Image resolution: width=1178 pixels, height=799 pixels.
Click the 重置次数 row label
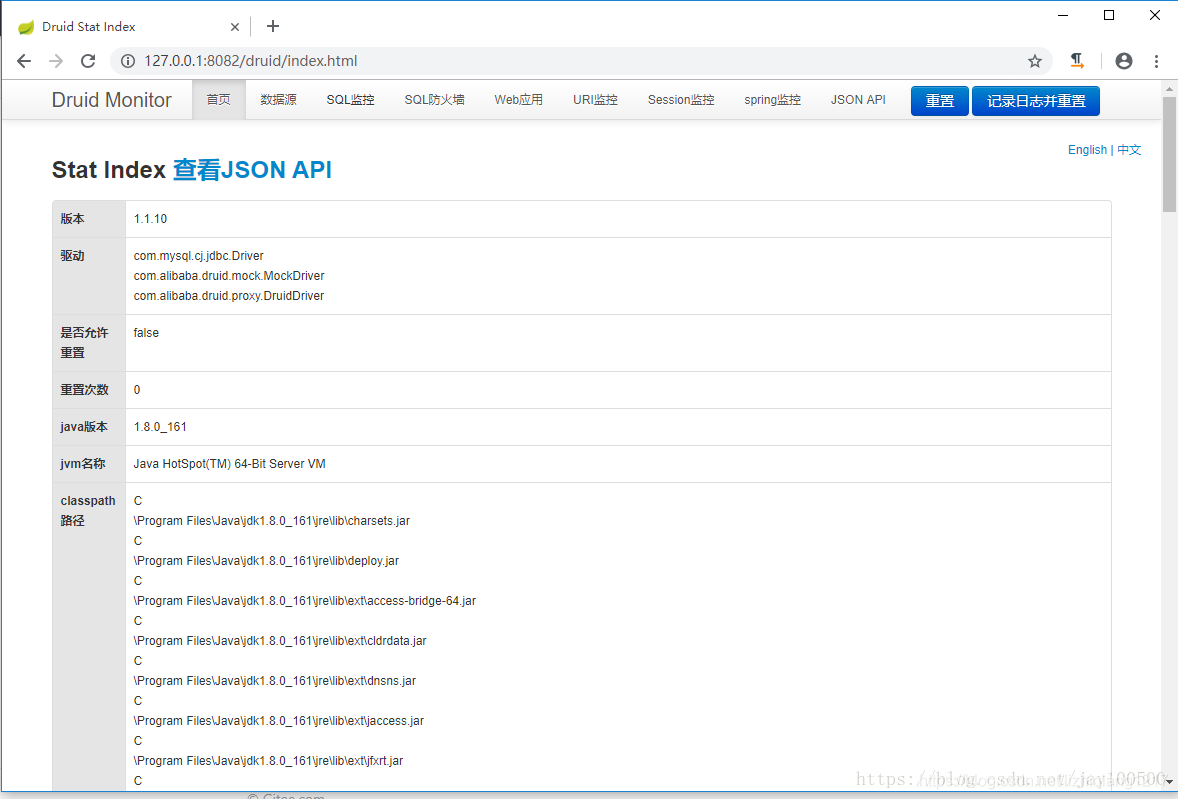point(84,390)
